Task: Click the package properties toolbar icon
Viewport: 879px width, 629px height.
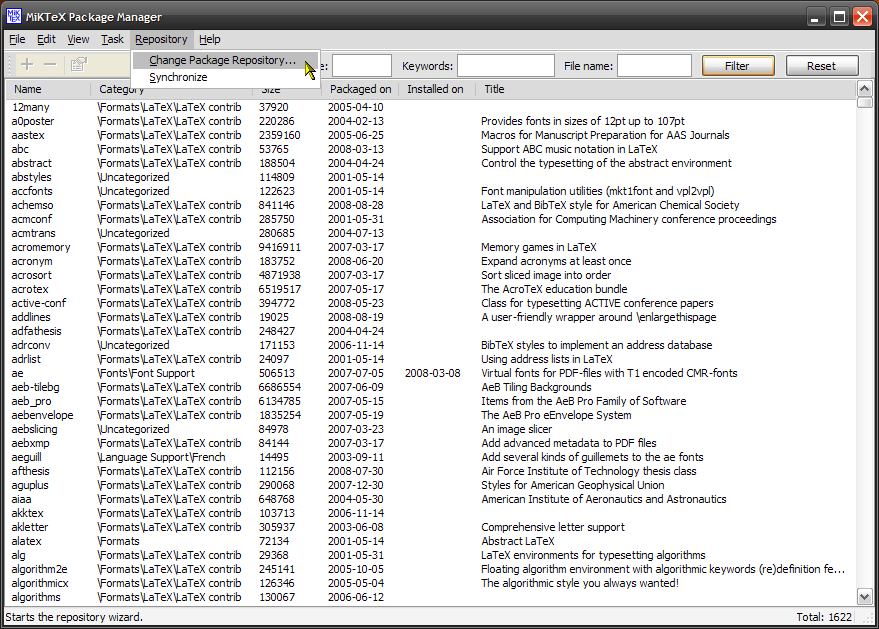Action: tap(79, 64)
